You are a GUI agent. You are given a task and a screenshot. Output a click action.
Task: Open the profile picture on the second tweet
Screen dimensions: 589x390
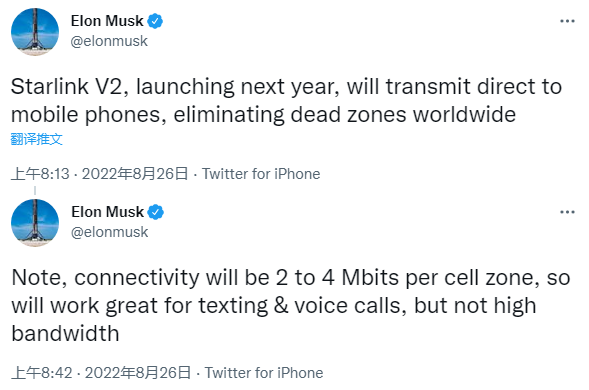pos(35,223)
